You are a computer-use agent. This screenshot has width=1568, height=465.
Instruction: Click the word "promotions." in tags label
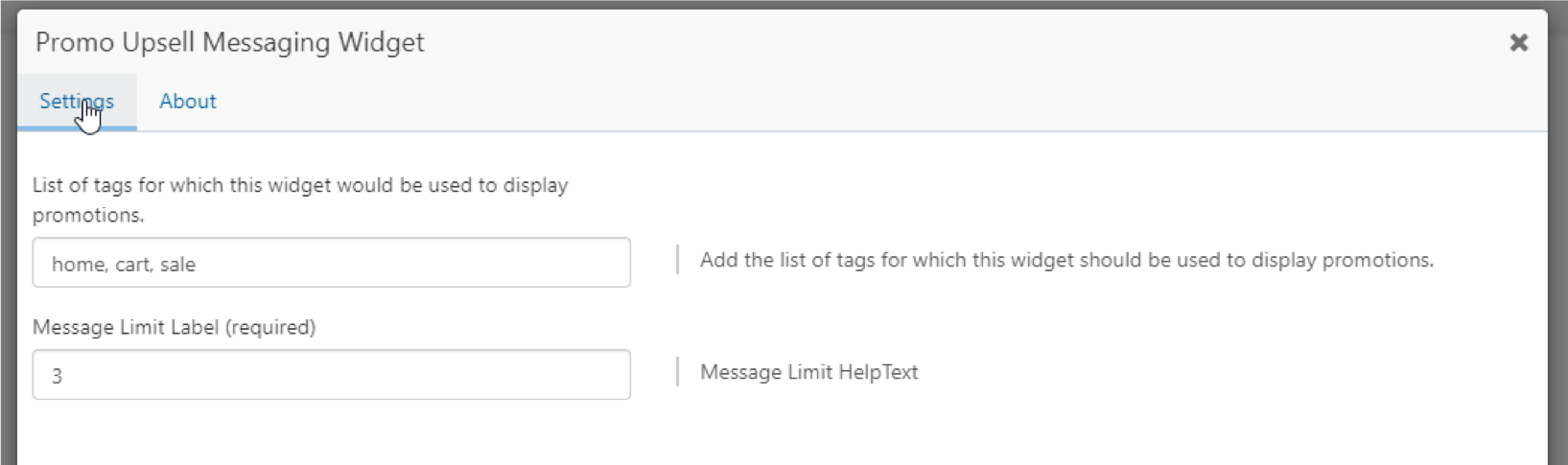tap(88, 215)
